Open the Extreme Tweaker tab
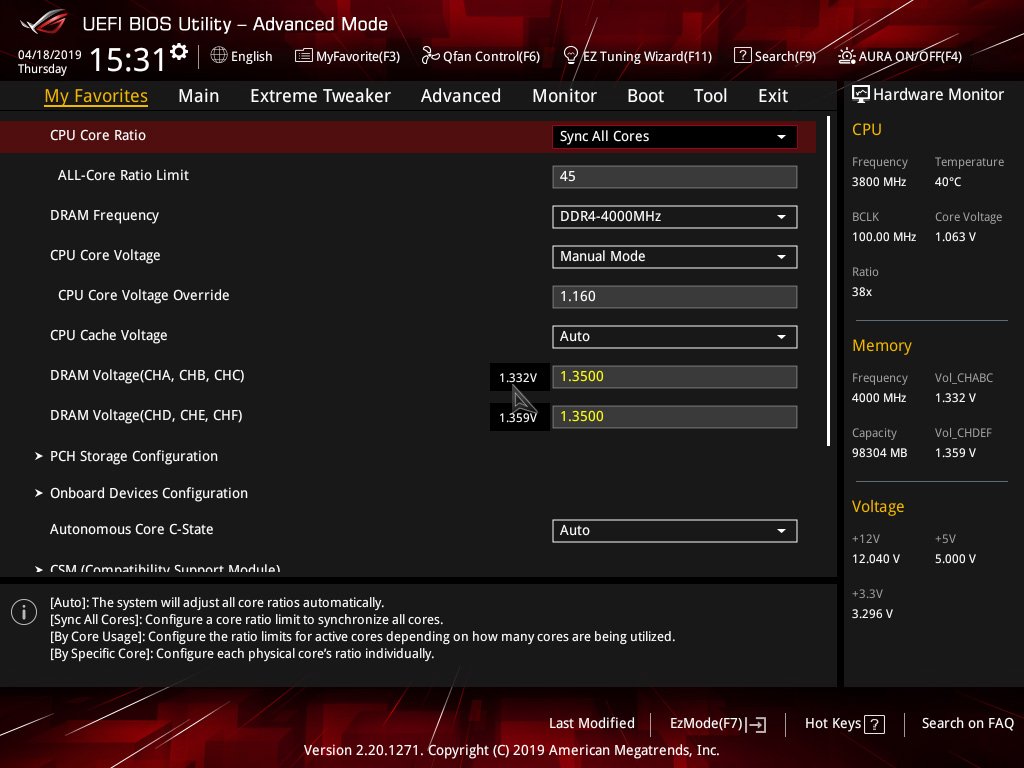Screen dimensions: 1024x768 320,96
